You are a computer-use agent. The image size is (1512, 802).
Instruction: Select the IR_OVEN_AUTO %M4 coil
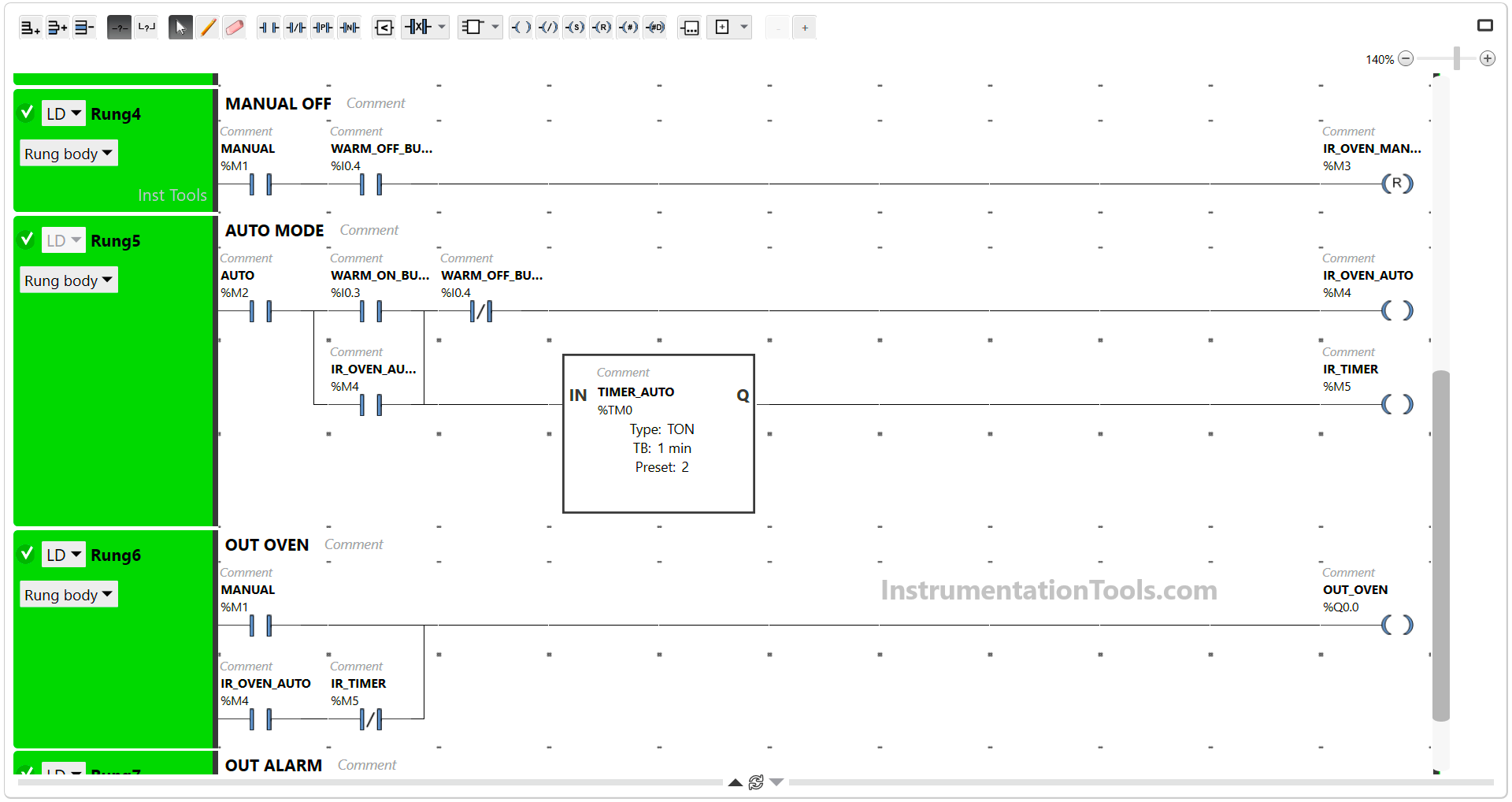click(1398, 310)
